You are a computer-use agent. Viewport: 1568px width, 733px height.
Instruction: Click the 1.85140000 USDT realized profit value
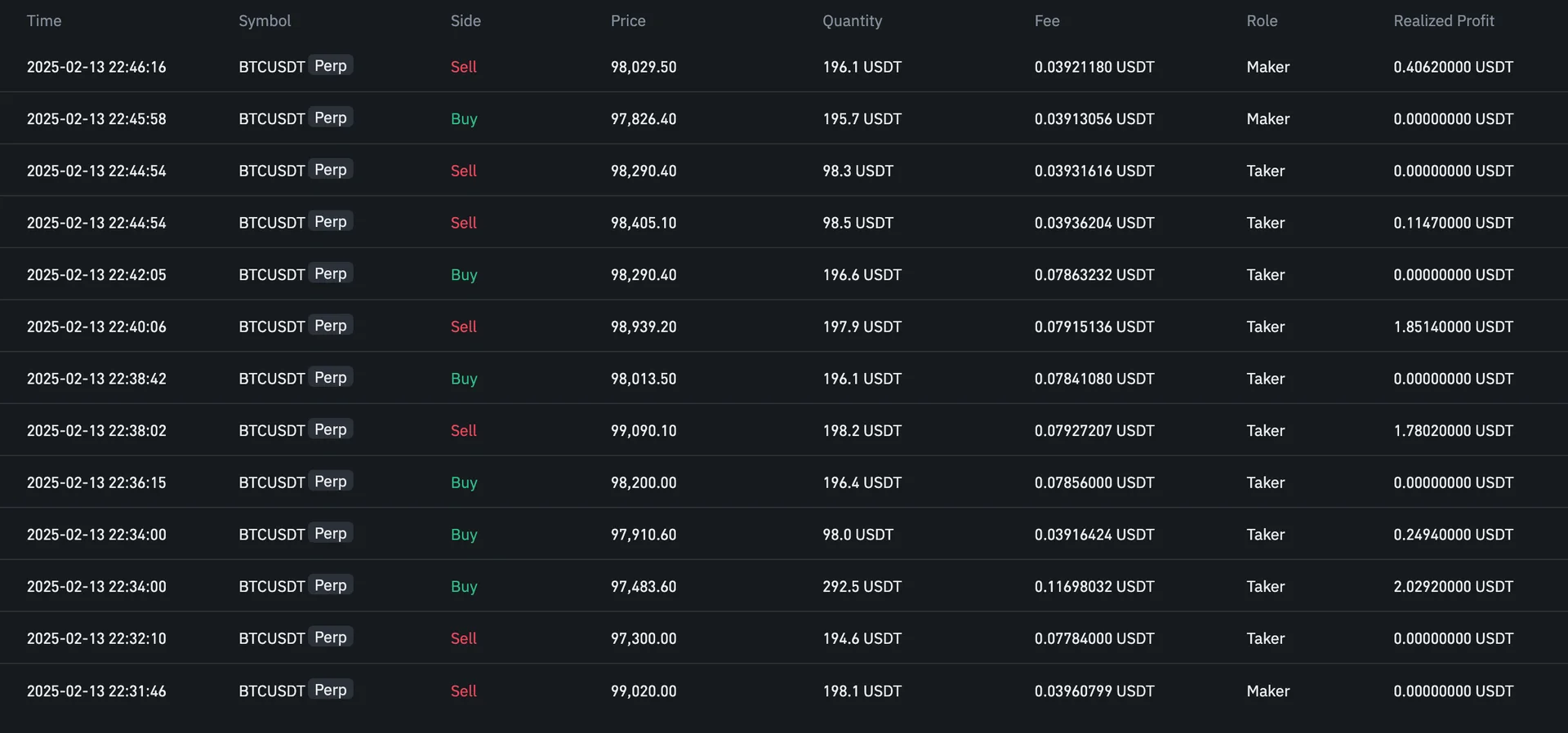click(x=1453, y=327)
